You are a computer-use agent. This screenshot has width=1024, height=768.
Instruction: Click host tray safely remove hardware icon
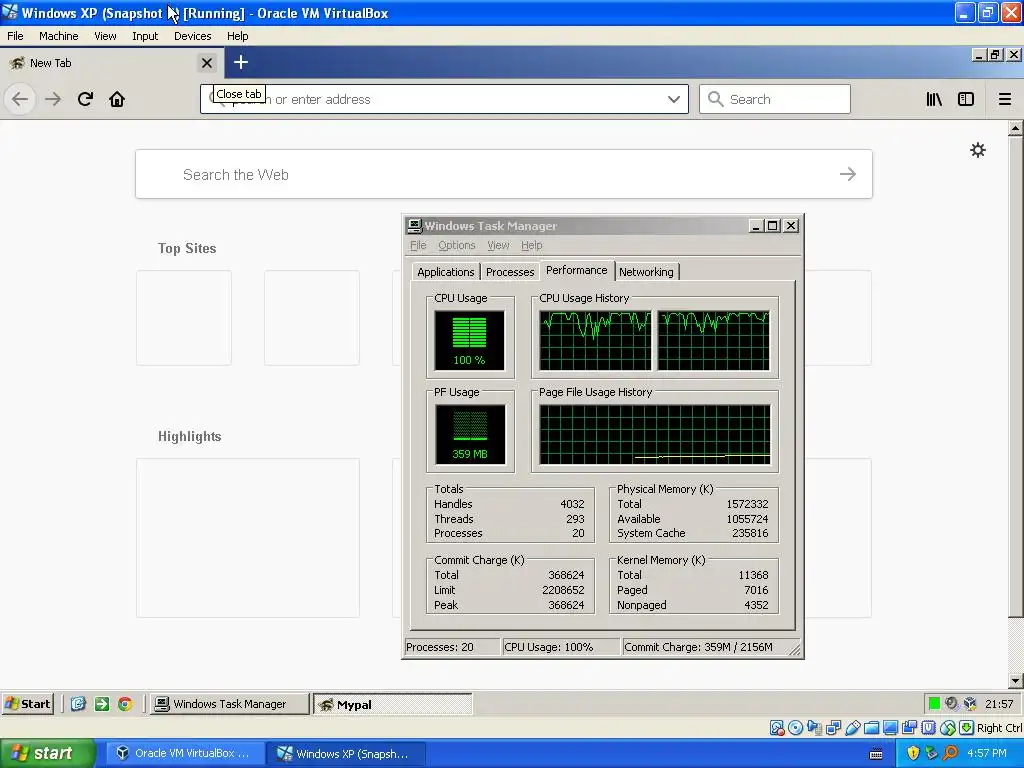(931, 753)
